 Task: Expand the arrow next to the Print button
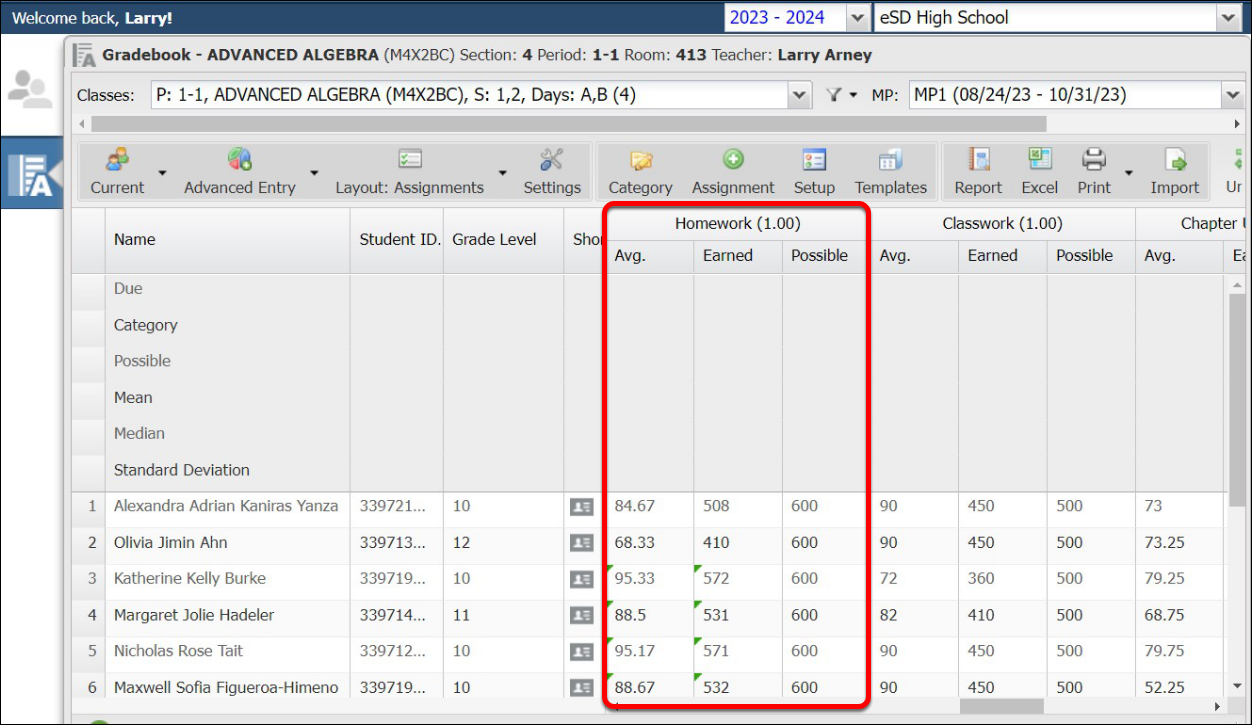coord(1129,173)
